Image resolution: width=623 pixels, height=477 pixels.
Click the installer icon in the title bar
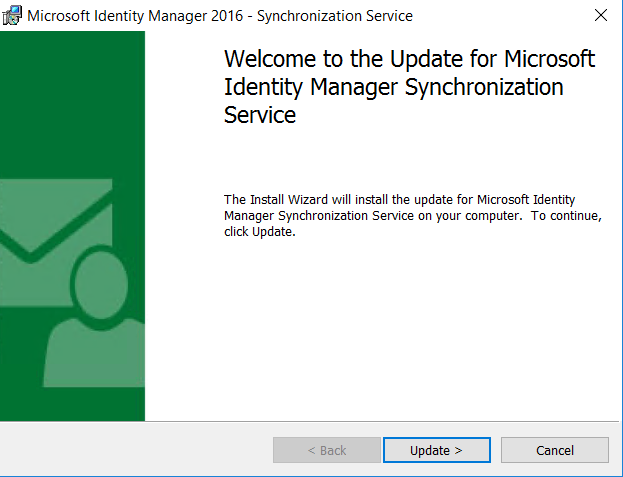12,16
